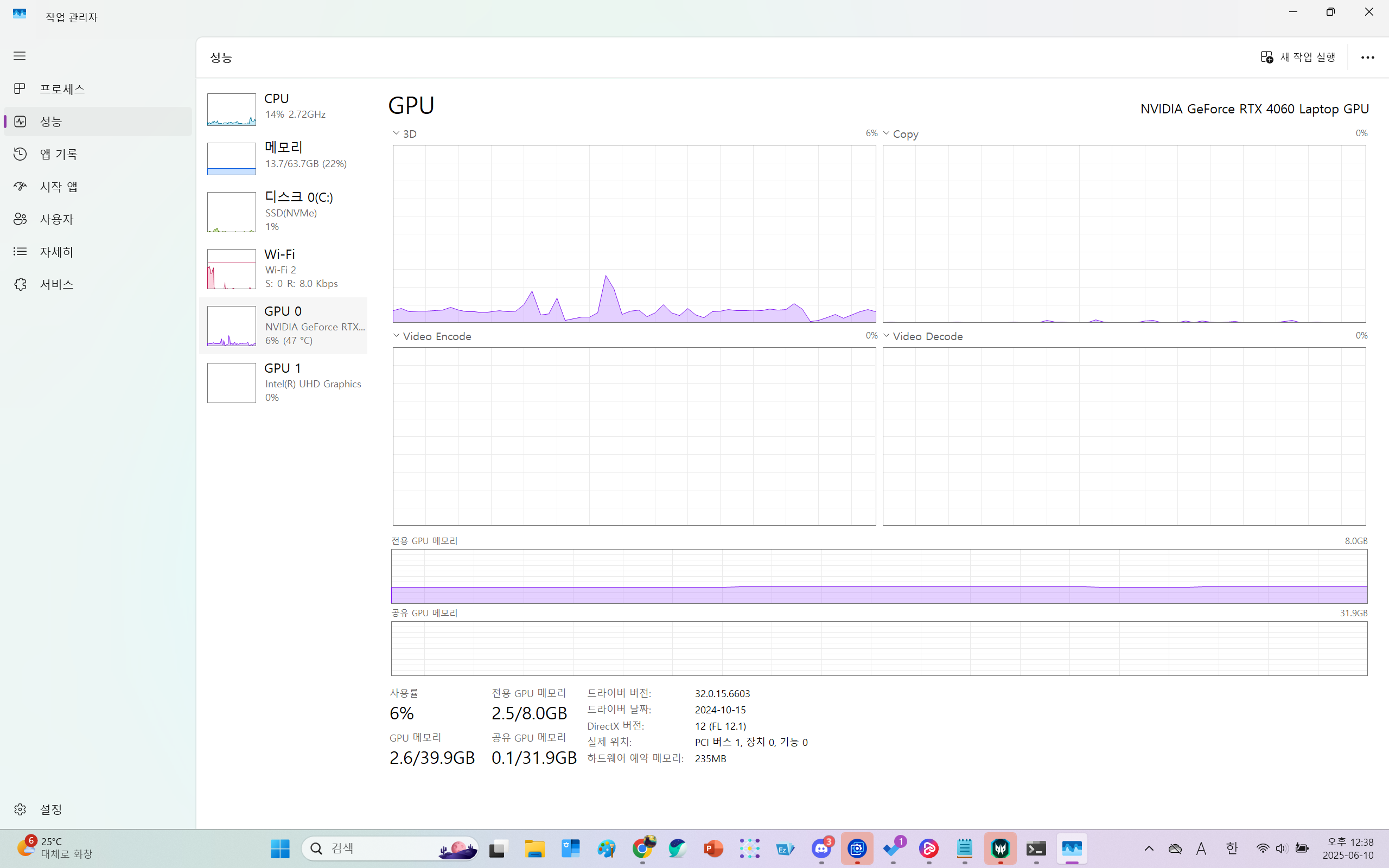Viewport: 1389px width, 868px height.
Task: Open the Windows Start menu
Action: tap(279, 848)
